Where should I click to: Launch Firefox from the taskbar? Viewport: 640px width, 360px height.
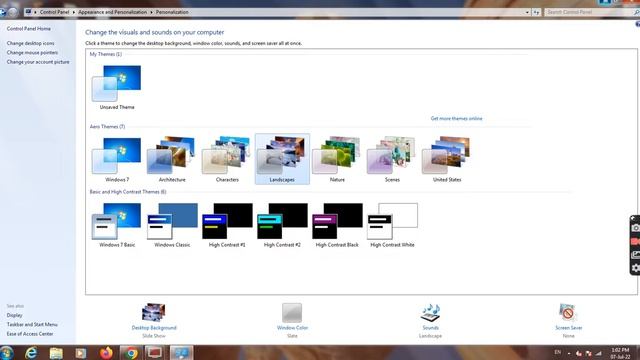106,353
